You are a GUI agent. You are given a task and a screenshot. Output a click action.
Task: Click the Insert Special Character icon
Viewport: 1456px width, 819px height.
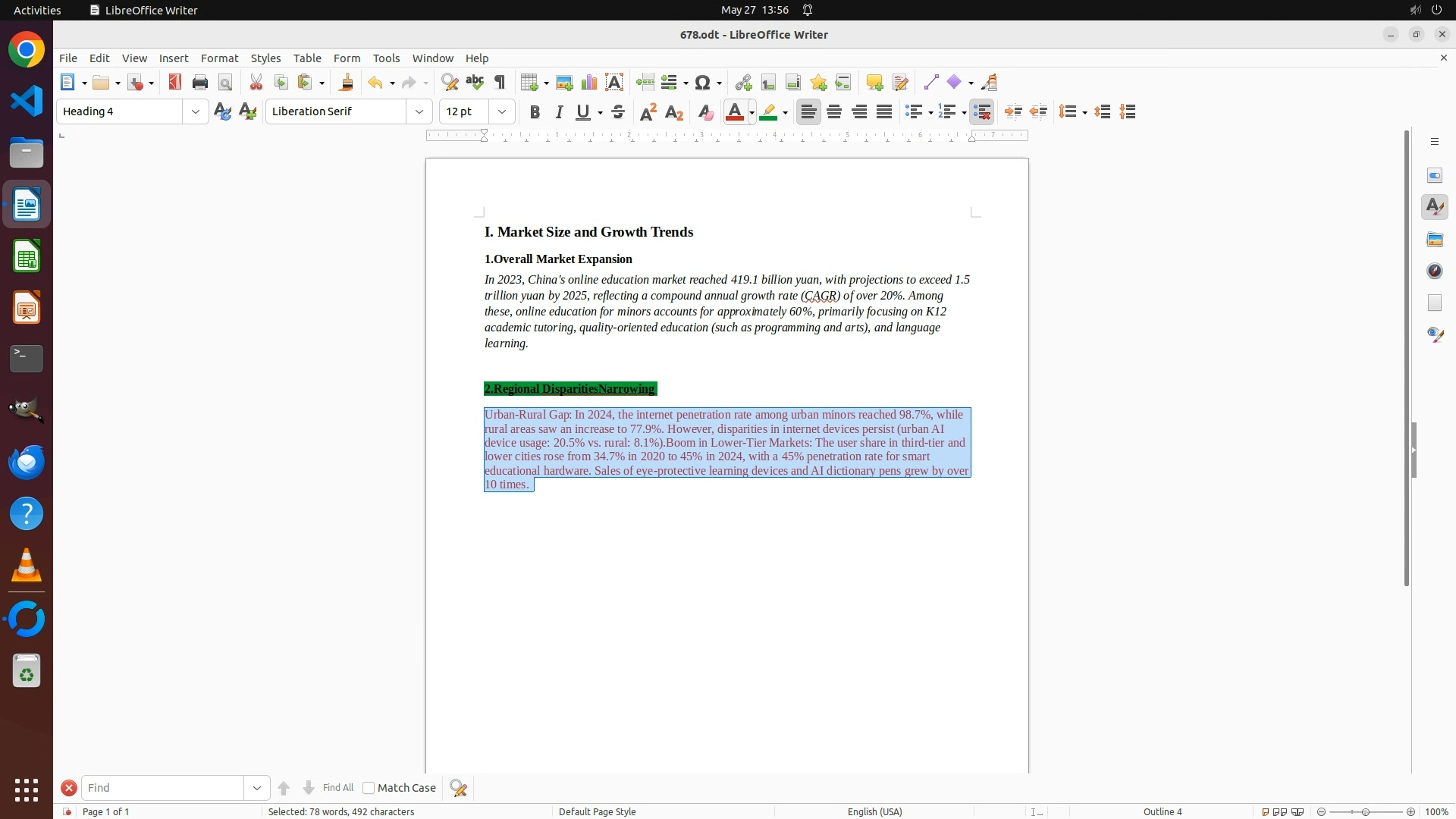click(703, 83)
